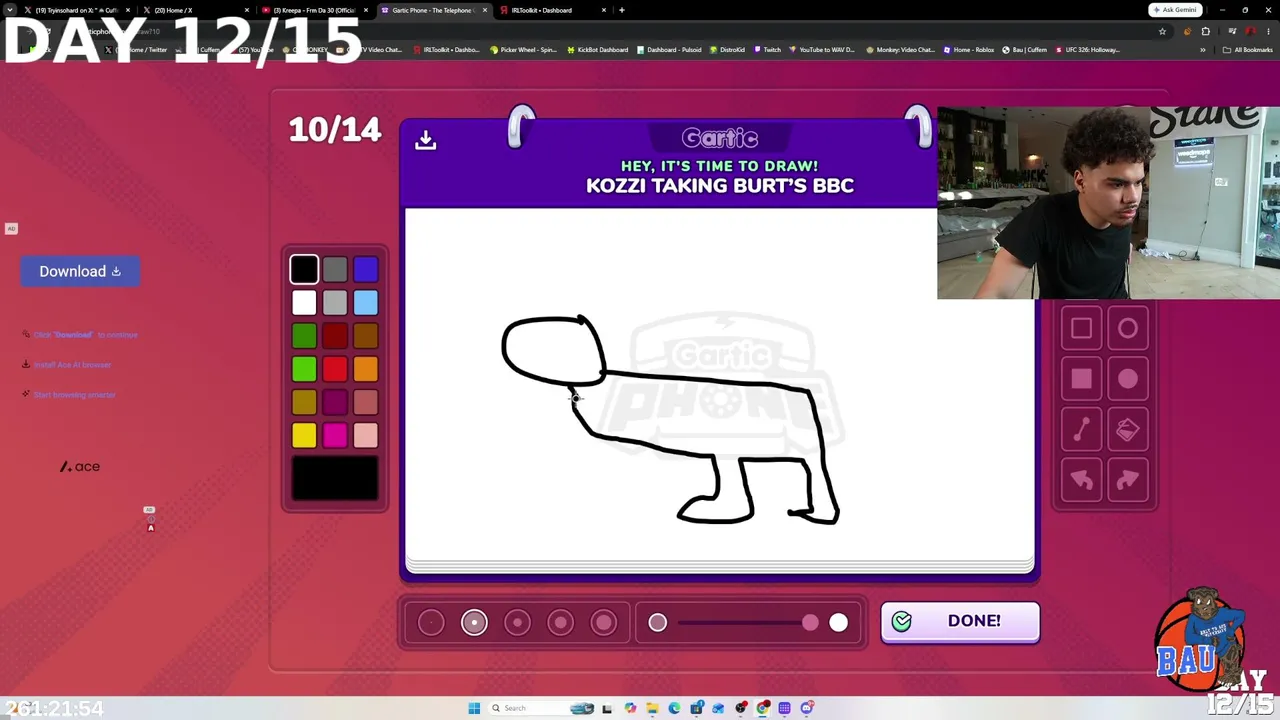Image resolution: width=1280 pixels, height=720 pixels.
Task: Pick the dark gray color swatch
Action: click(335, 269)
